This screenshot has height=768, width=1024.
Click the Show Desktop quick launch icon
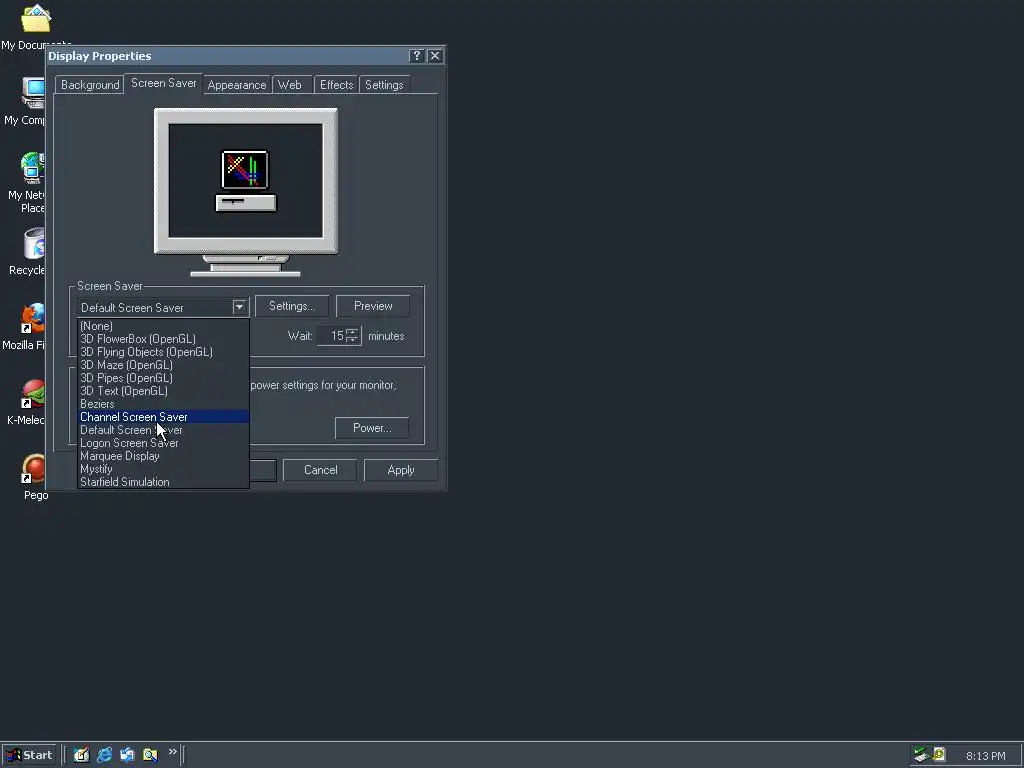81,755
